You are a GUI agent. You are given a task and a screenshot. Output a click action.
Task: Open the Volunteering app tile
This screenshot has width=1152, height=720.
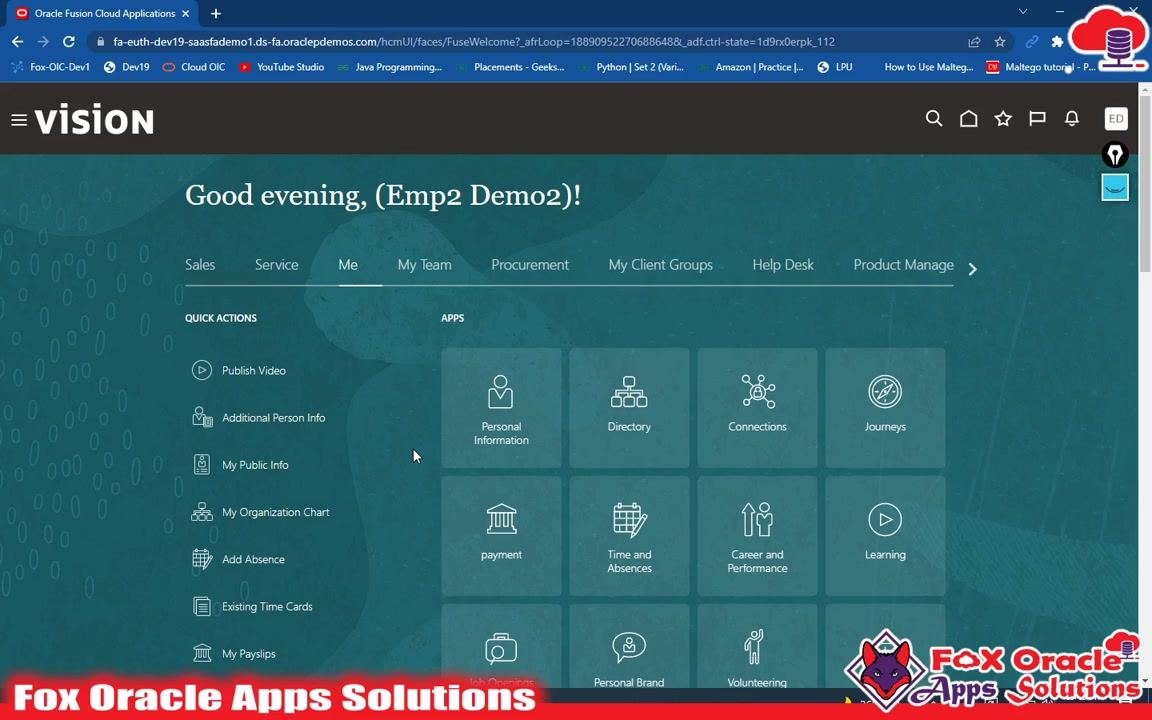click(757, 647)
